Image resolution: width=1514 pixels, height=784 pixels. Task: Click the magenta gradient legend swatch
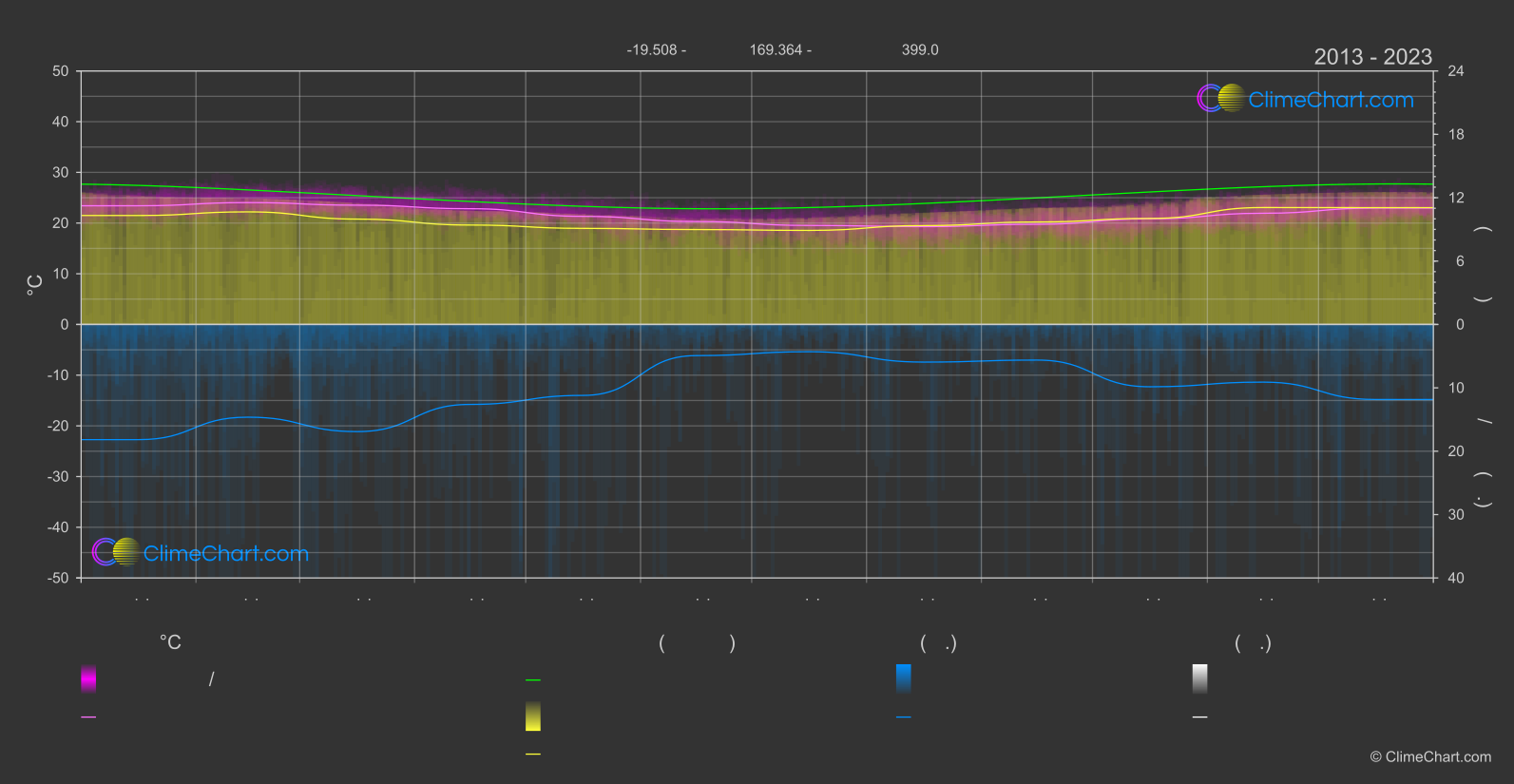88,679
